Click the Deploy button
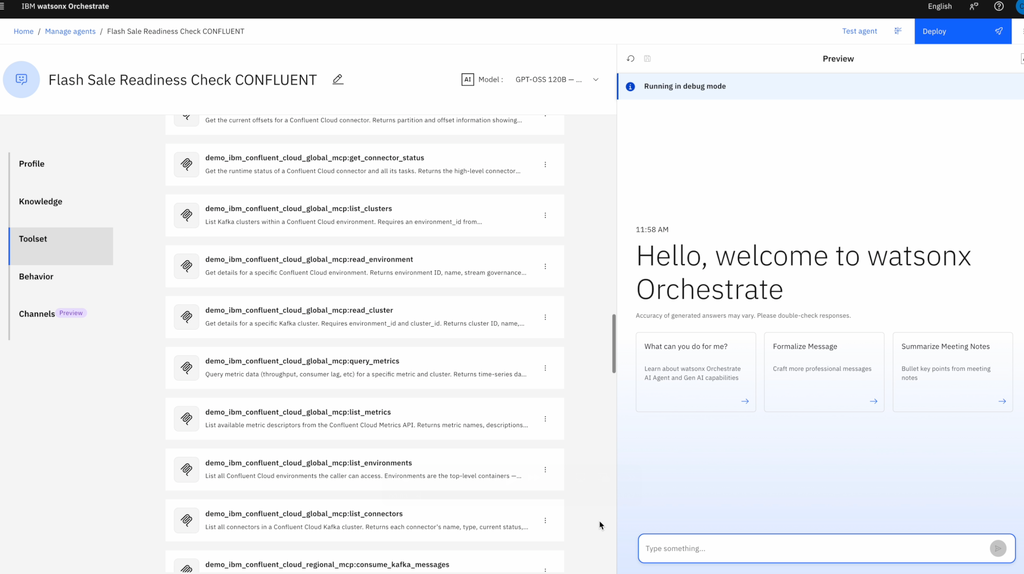The image size is (1024, 574). [x=963, y=31]
